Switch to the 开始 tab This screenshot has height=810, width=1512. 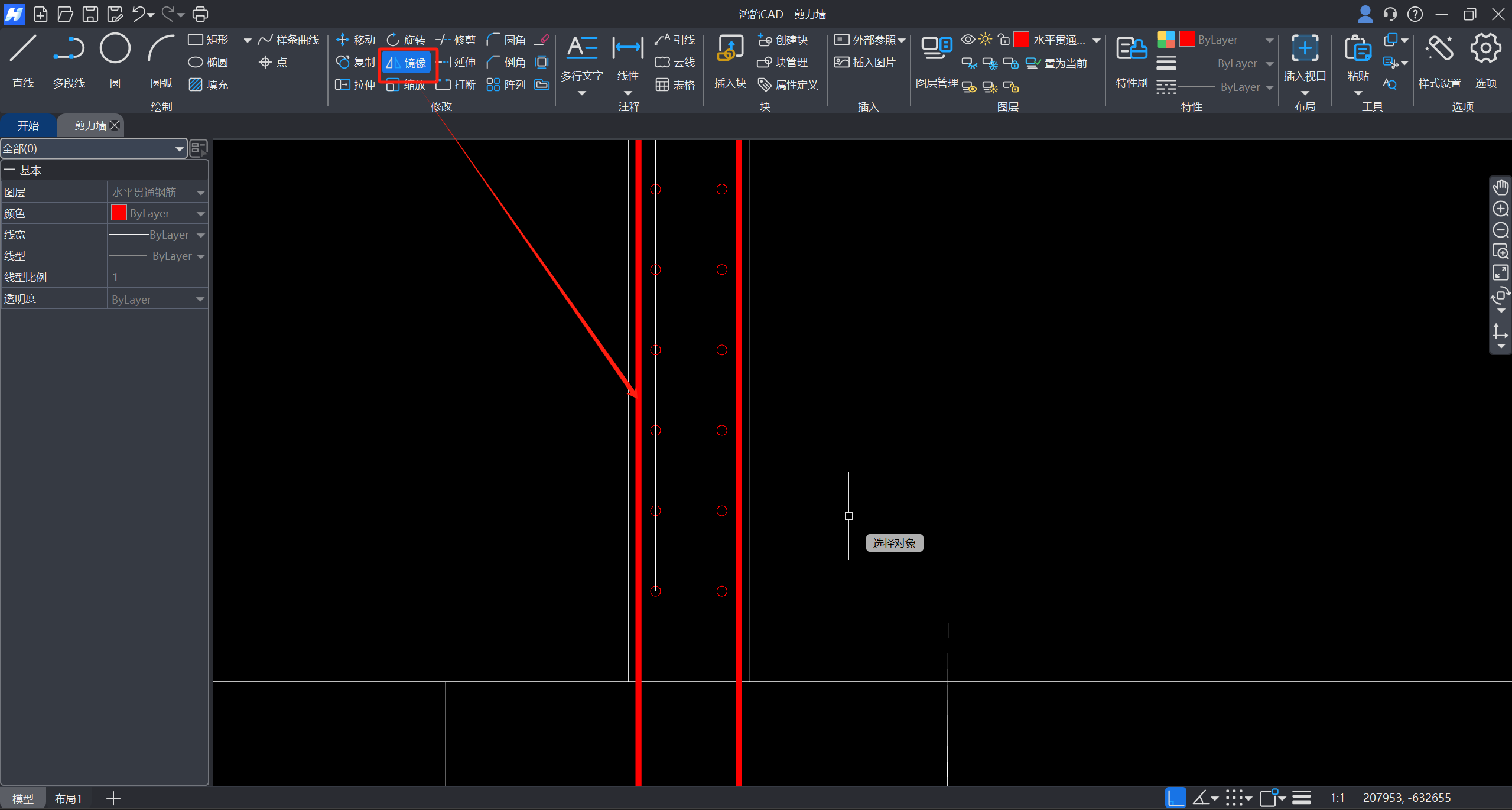tap(28, 125)
